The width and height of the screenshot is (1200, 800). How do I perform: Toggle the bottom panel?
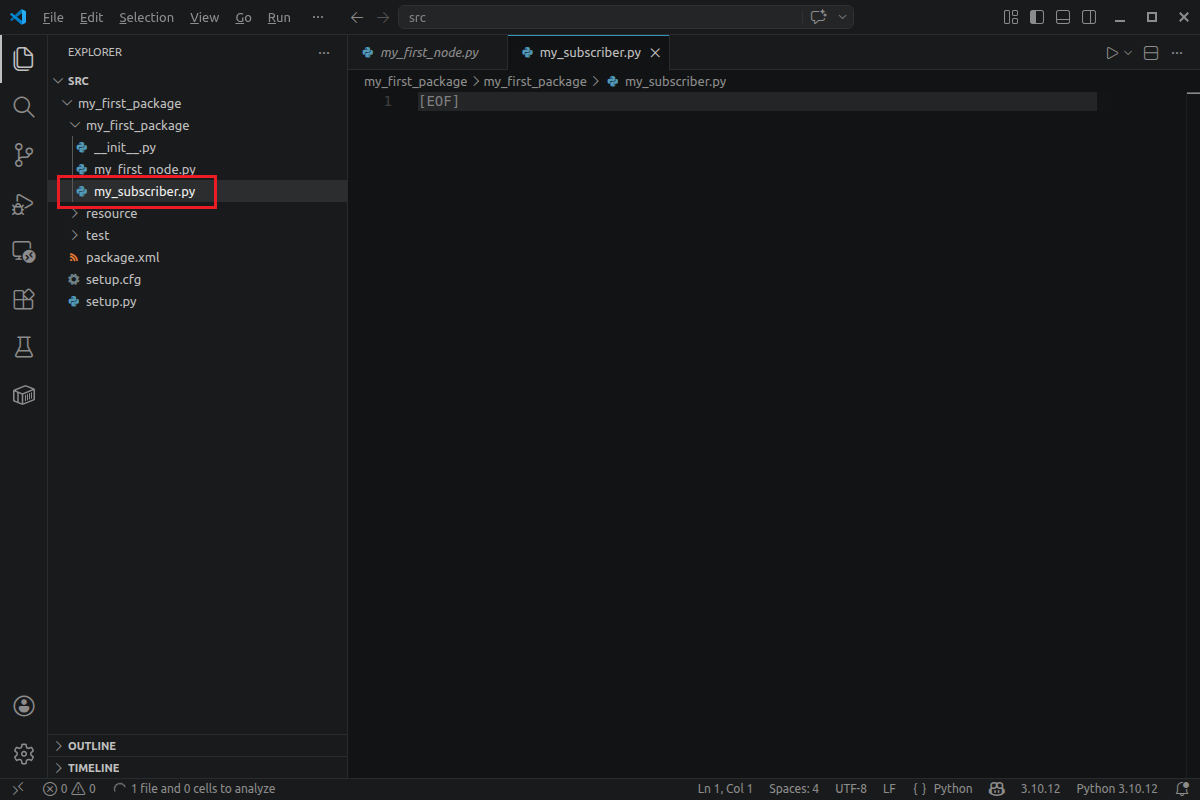click(1063, 17)
